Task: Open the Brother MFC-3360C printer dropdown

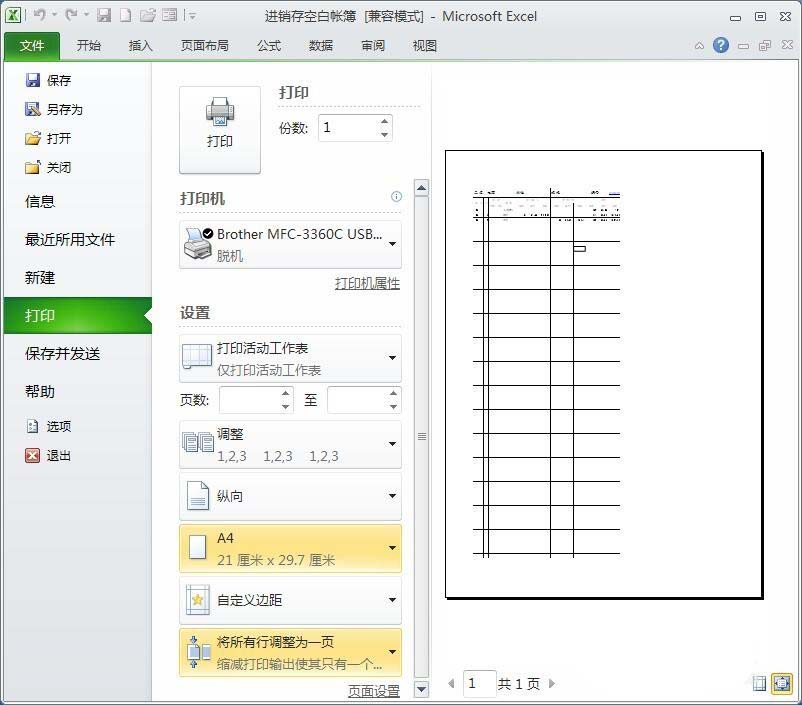Action: [291, 245]
